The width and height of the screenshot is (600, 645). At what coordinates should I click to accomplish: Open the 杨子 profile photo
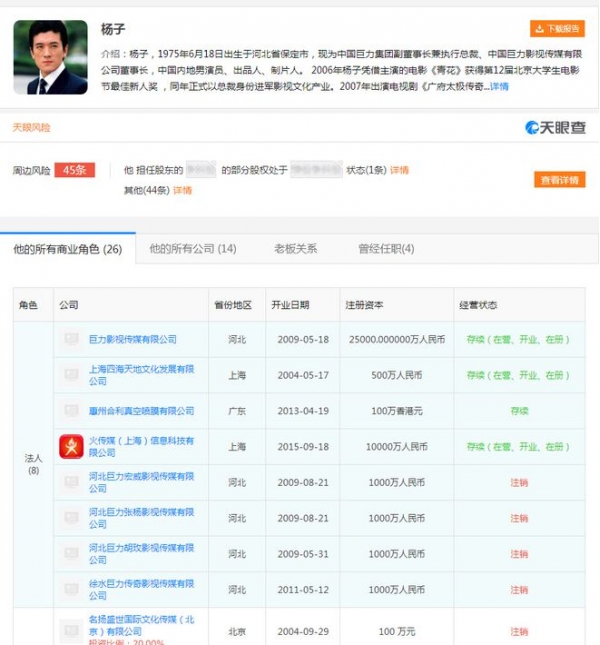pos(51,57)
